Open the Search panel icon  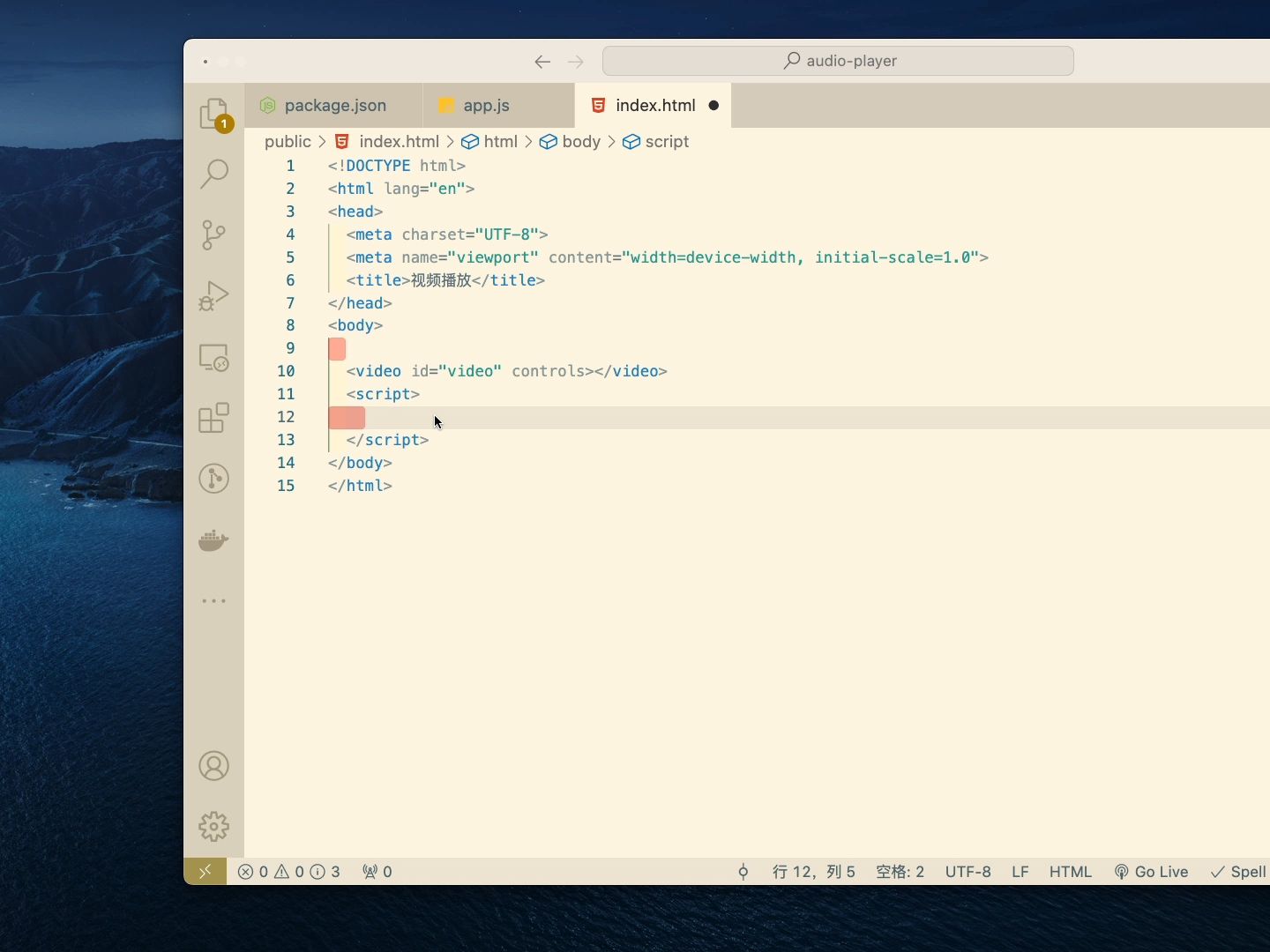[214, 174]
